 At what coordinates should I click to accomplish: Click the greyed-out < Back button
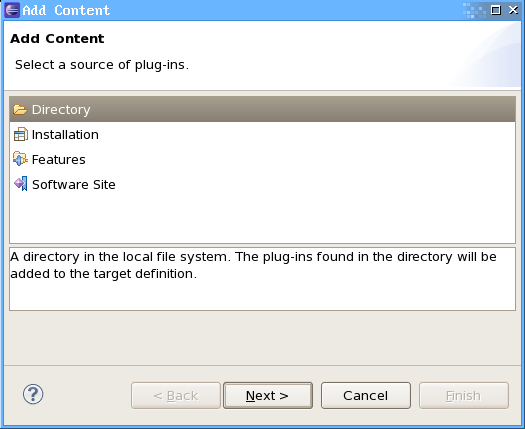click(x=176, y=396)
